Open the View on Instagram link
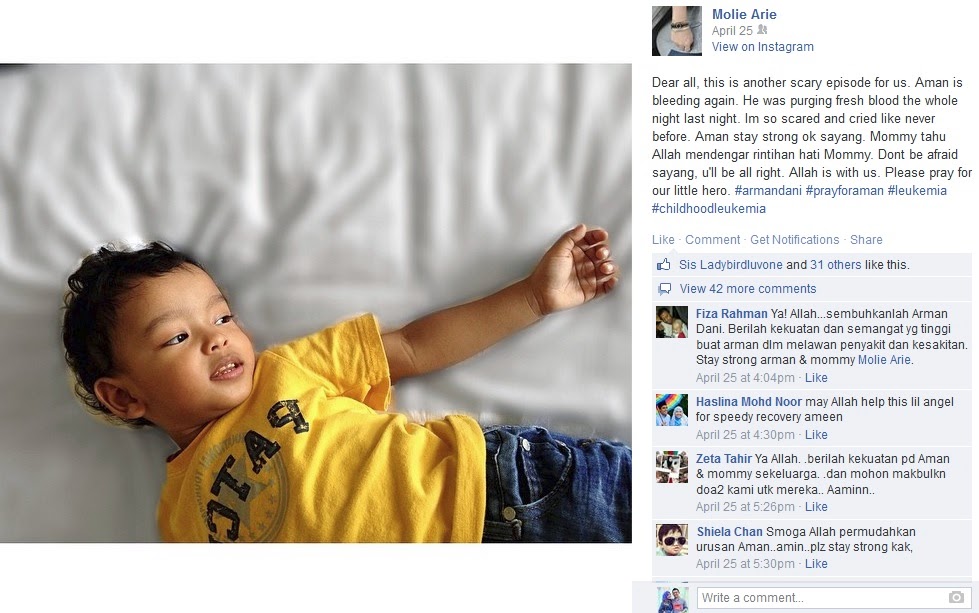 coord(762,47)
